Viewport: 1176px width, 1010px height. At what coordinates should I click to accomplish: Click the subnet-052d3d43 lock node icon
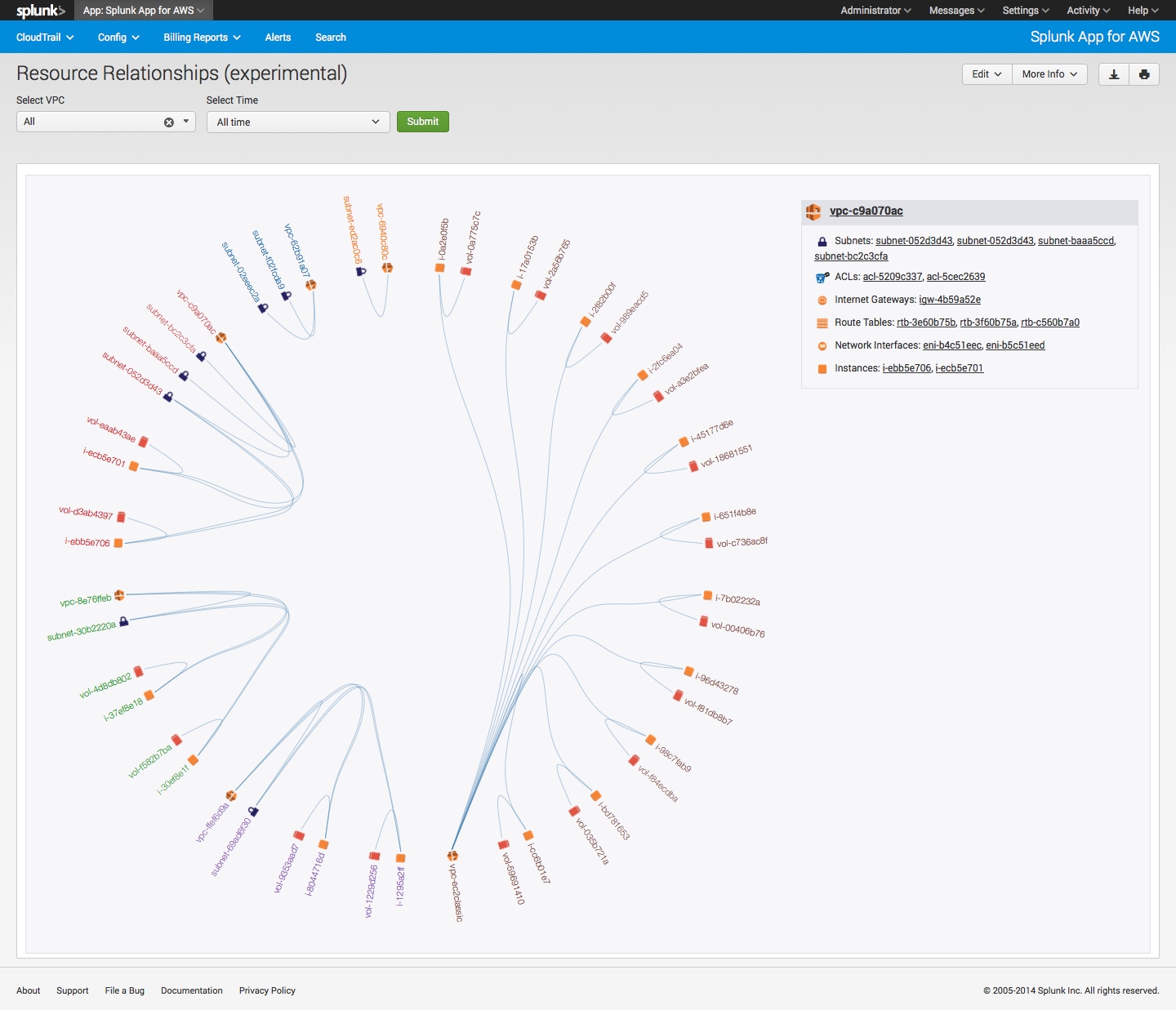(167, 396)
